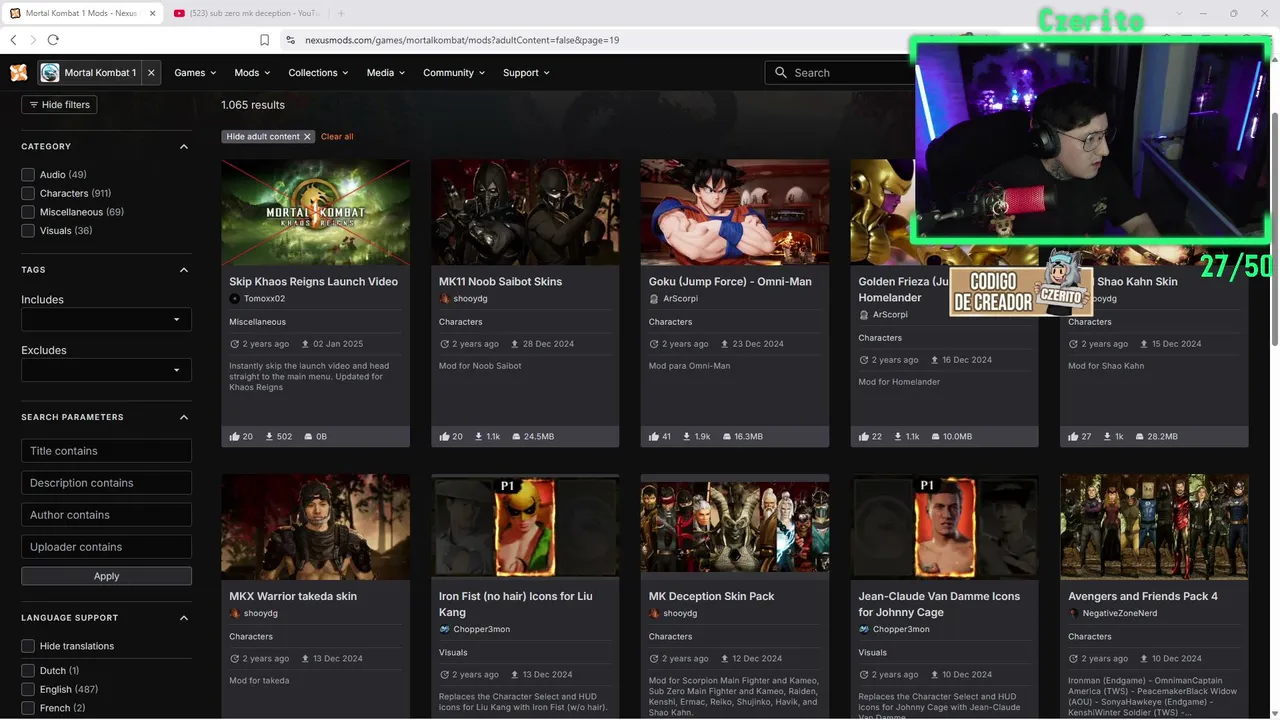
Task: Click file size icon beside 28.2MB
Action: 1140,437
